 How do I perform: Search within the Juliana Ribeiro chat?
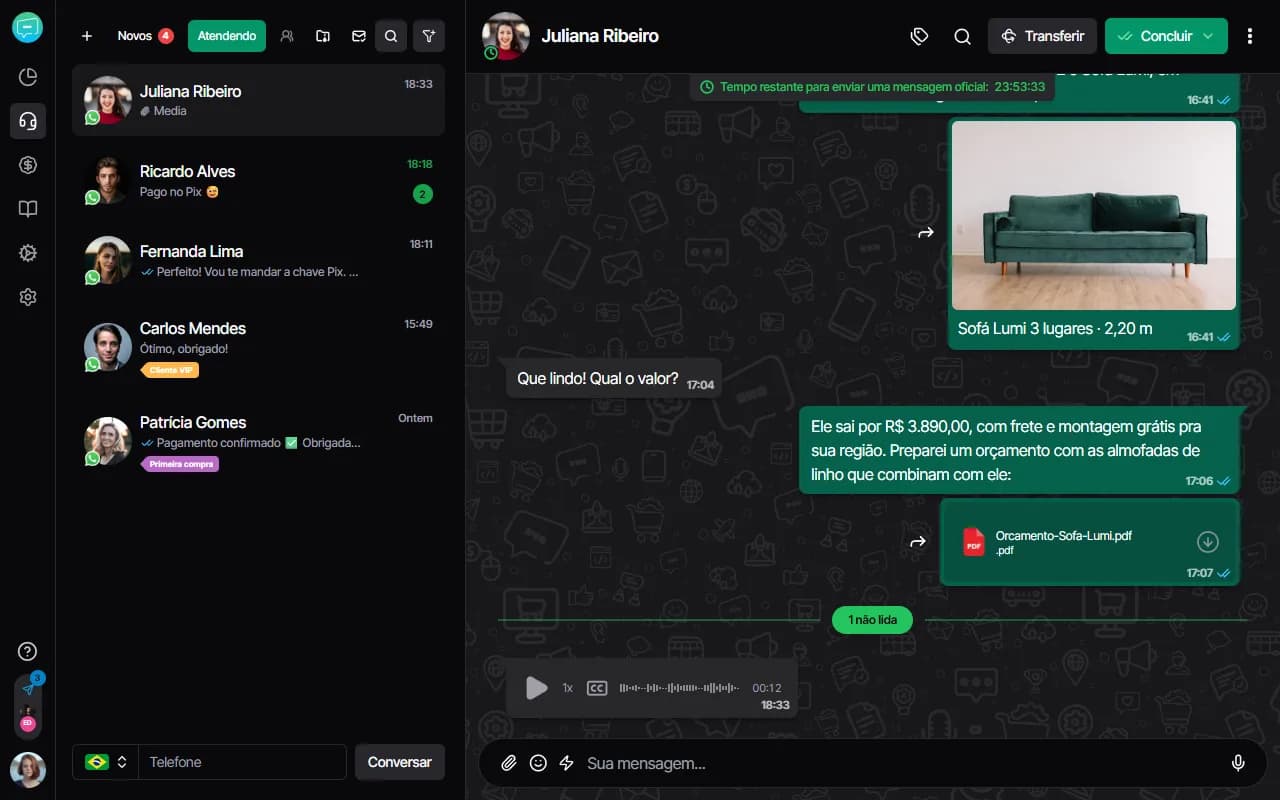pyautogui.click(x=963, y=36)
